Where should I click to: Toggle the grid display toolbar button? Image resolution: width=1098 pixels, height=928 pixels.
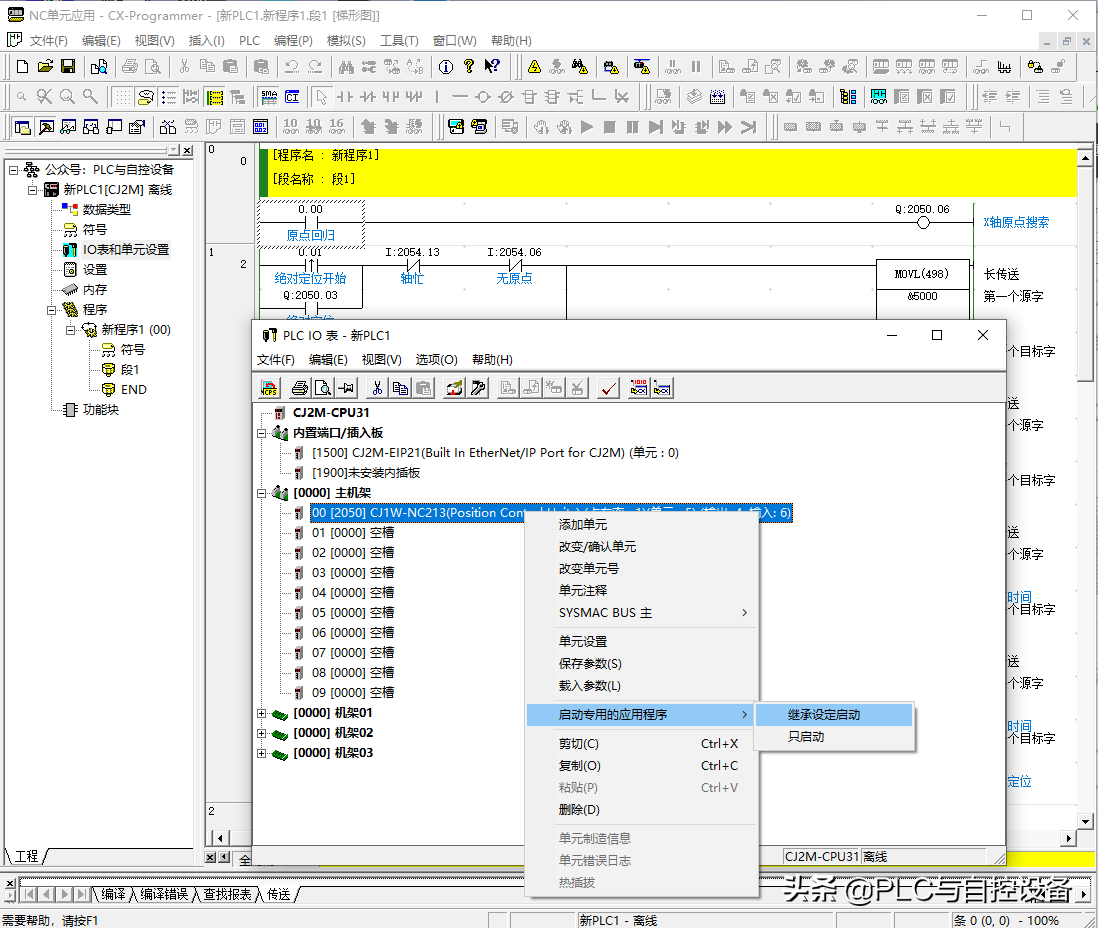pyautogui.click(x=122, y=97)
